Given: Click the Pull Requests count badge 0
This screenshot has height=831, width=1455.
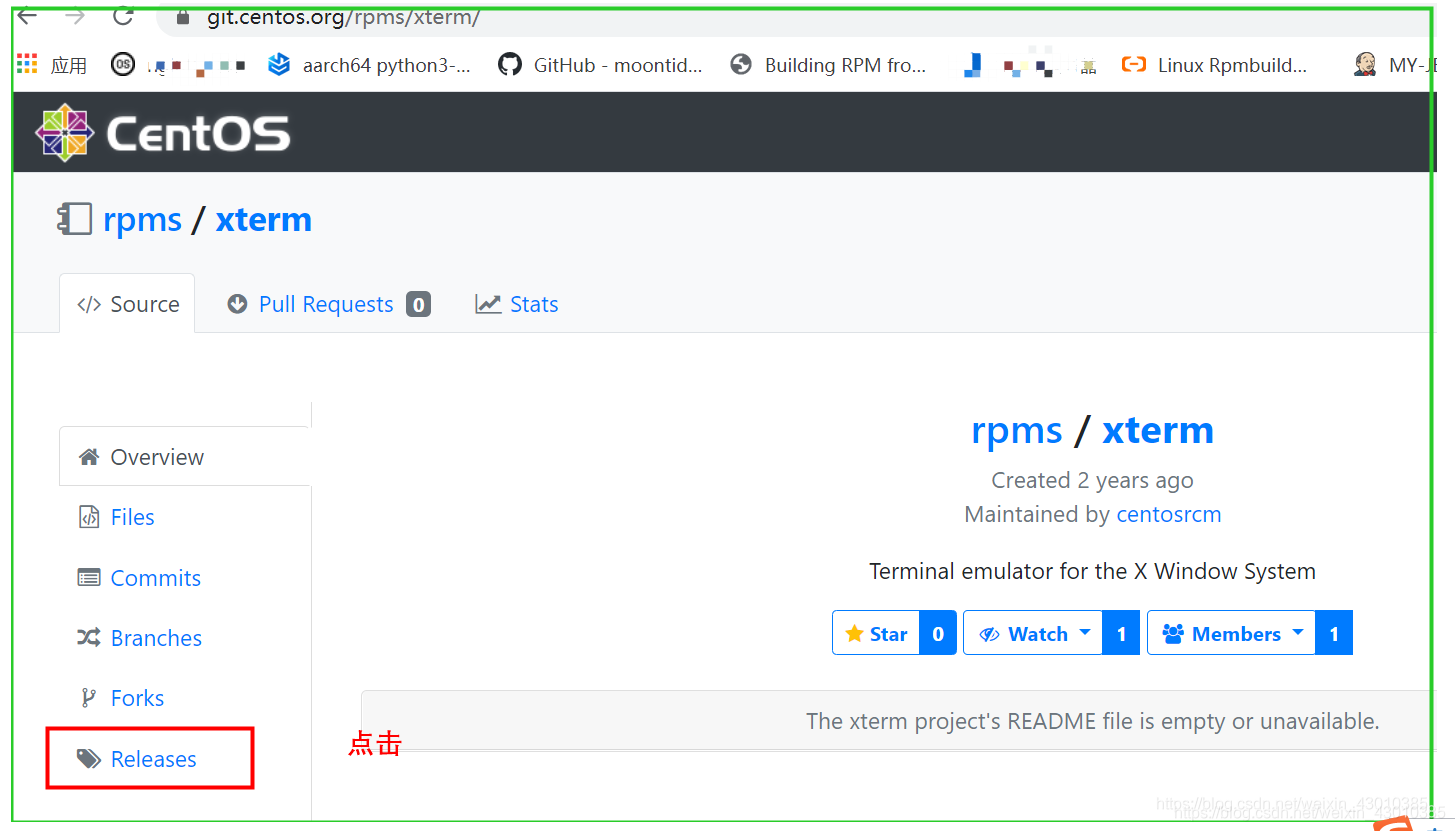Looking at the screenshot, I should click(x=418, y=304).
